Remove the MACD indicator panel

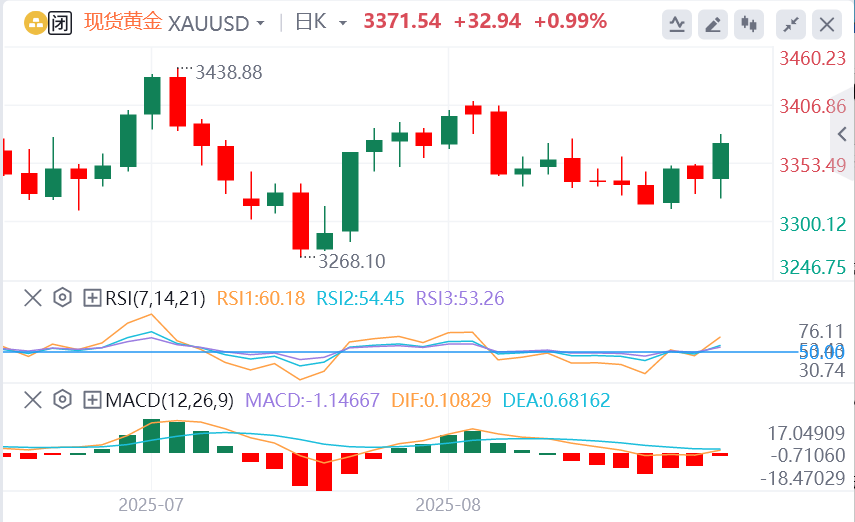click(x=33, y=401)
